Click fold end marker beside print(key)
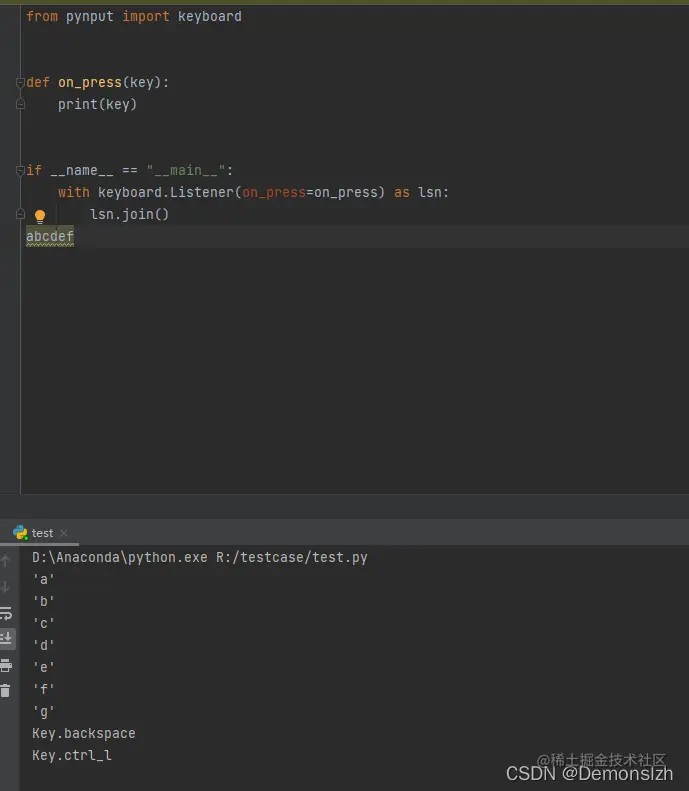This screenshot has width=689, height=791. coord(20,104)
